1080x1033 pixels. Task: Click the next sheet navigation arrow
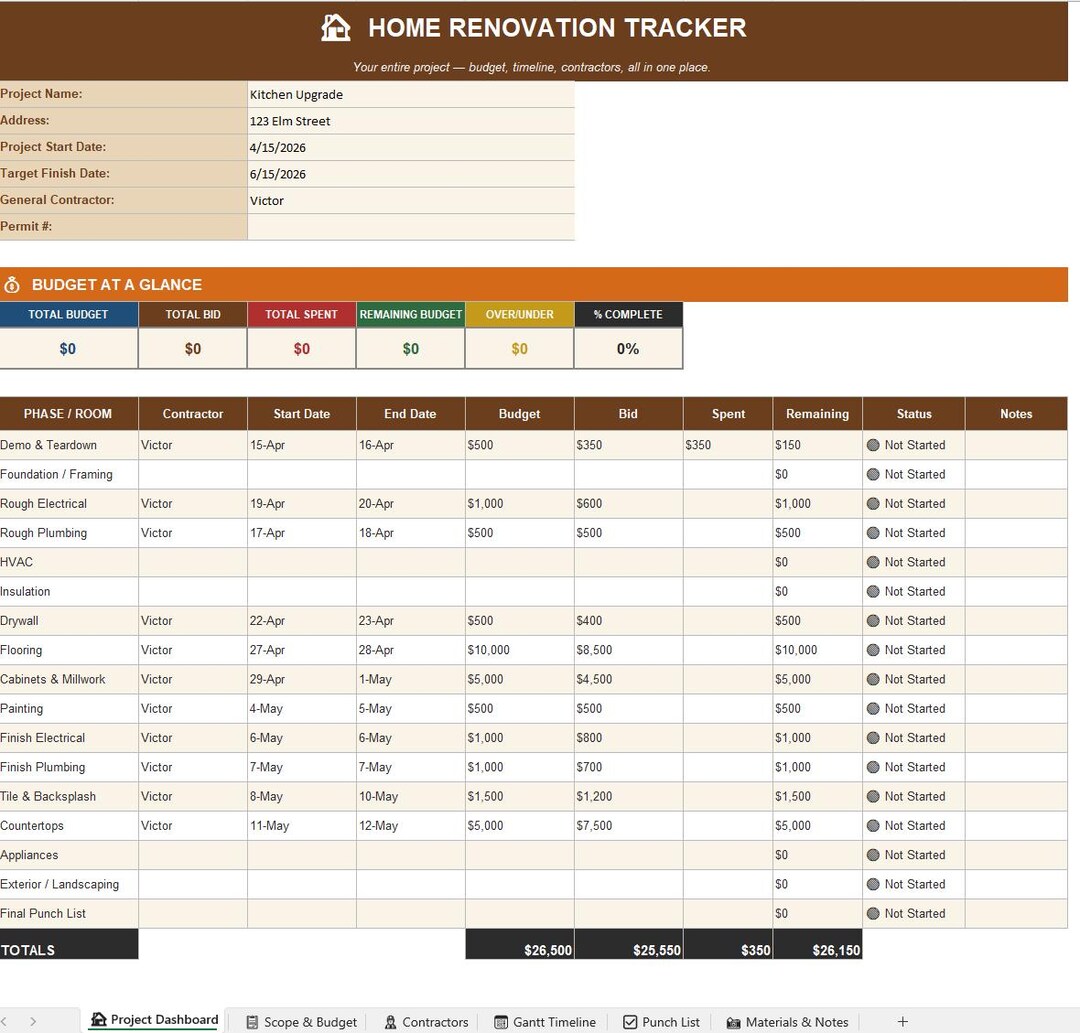coord(32,1022)
